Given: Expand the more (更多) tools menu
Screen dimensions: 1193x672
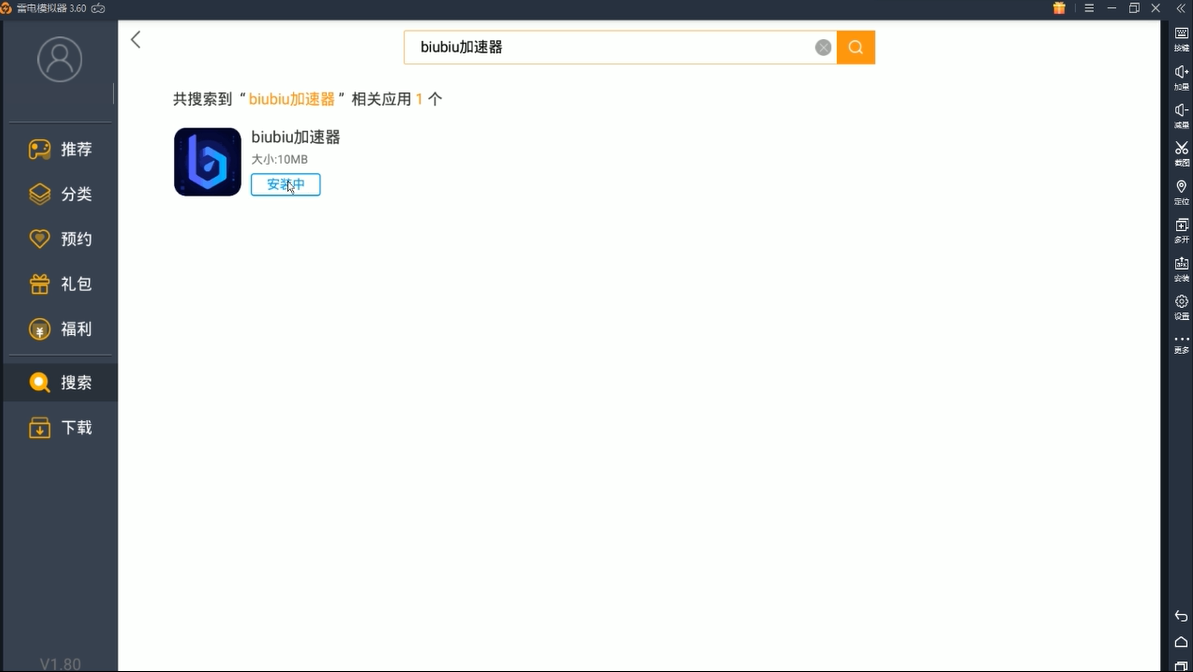Looking at the screenshot, I should (x=1181, y=343).
